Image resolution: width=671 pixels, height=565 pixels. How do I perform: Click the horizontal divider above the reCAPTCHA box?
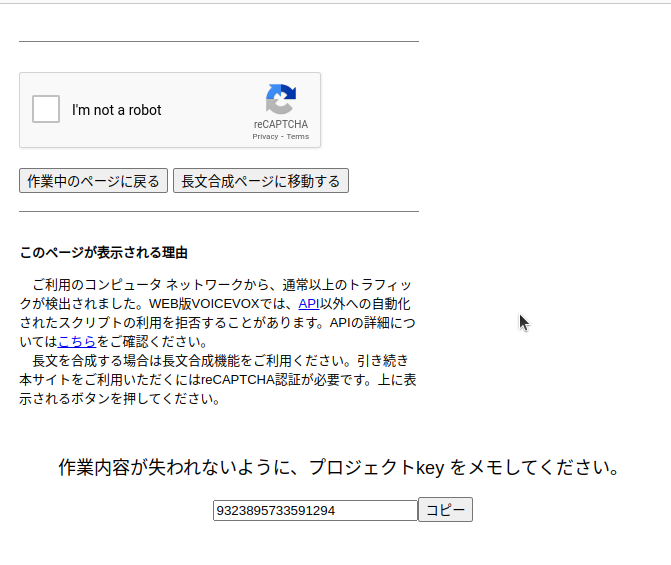(218, 42)
